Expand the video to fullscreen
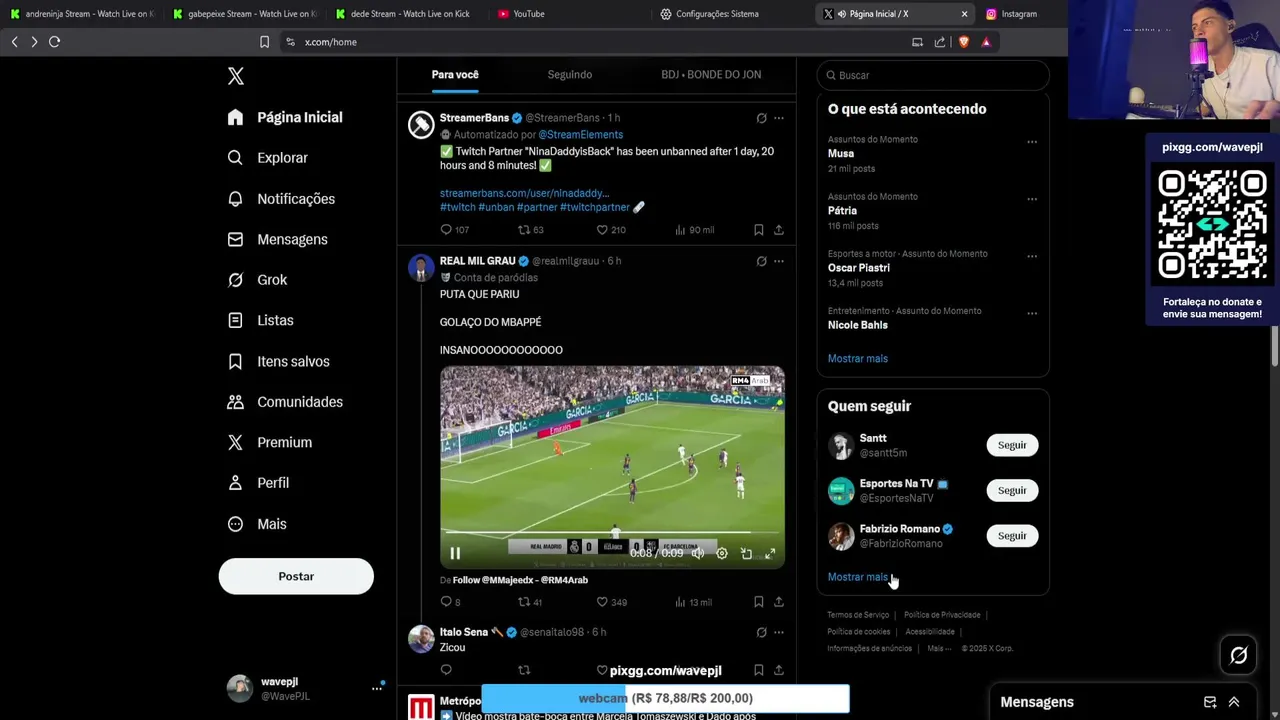This screenshot has width=1280, height=720. 770,553
